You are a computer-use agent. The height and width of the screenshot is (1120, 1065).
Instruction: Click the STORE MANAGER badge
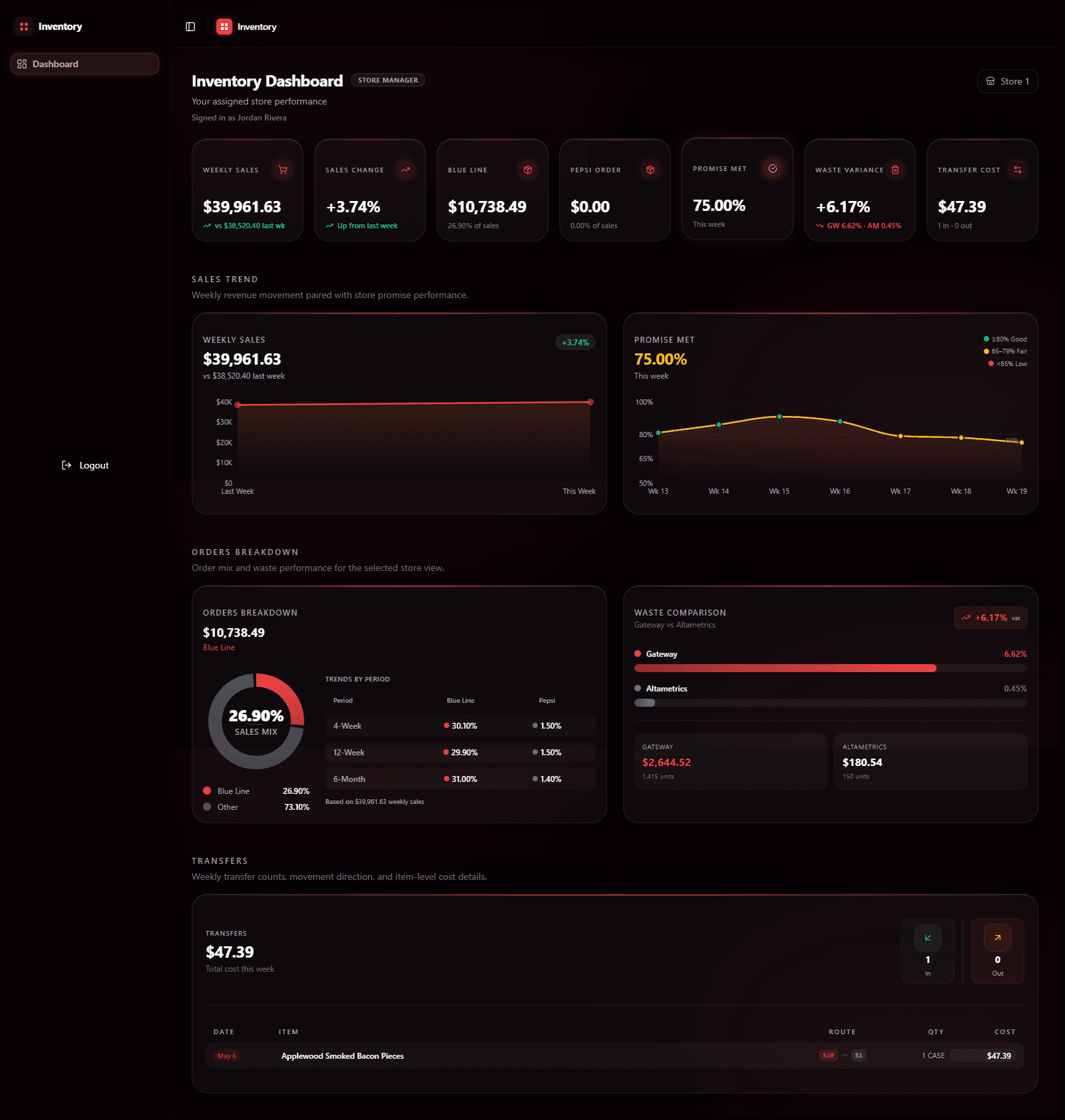click(388, 80)
